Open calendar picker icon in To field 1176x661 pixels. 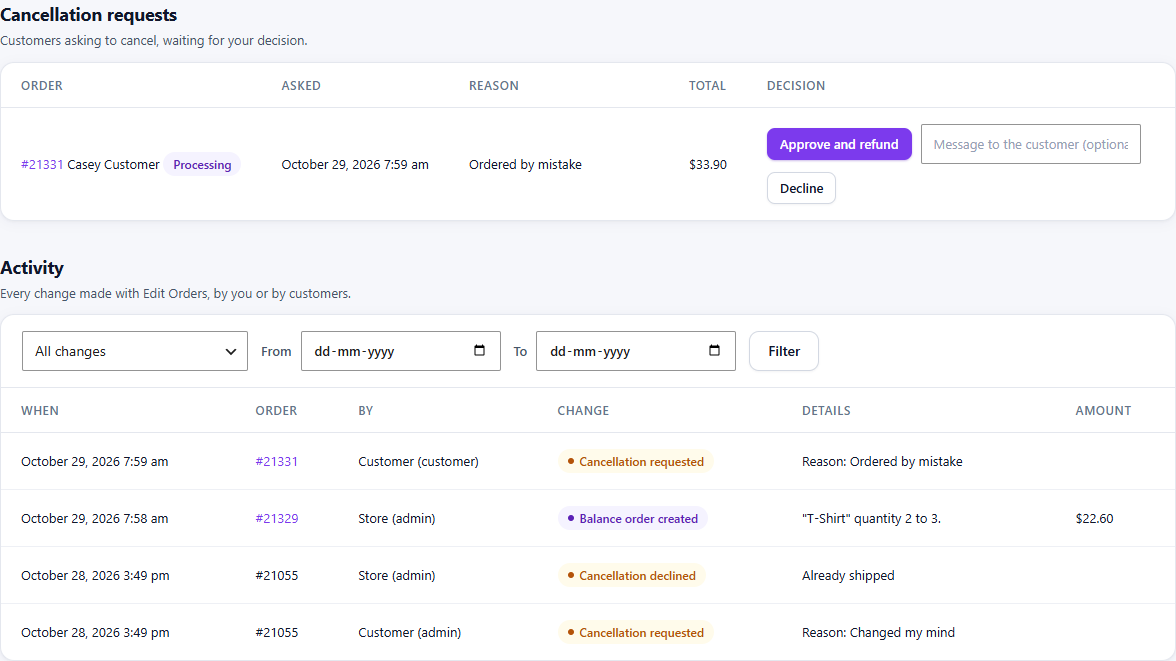pos(714,350)
